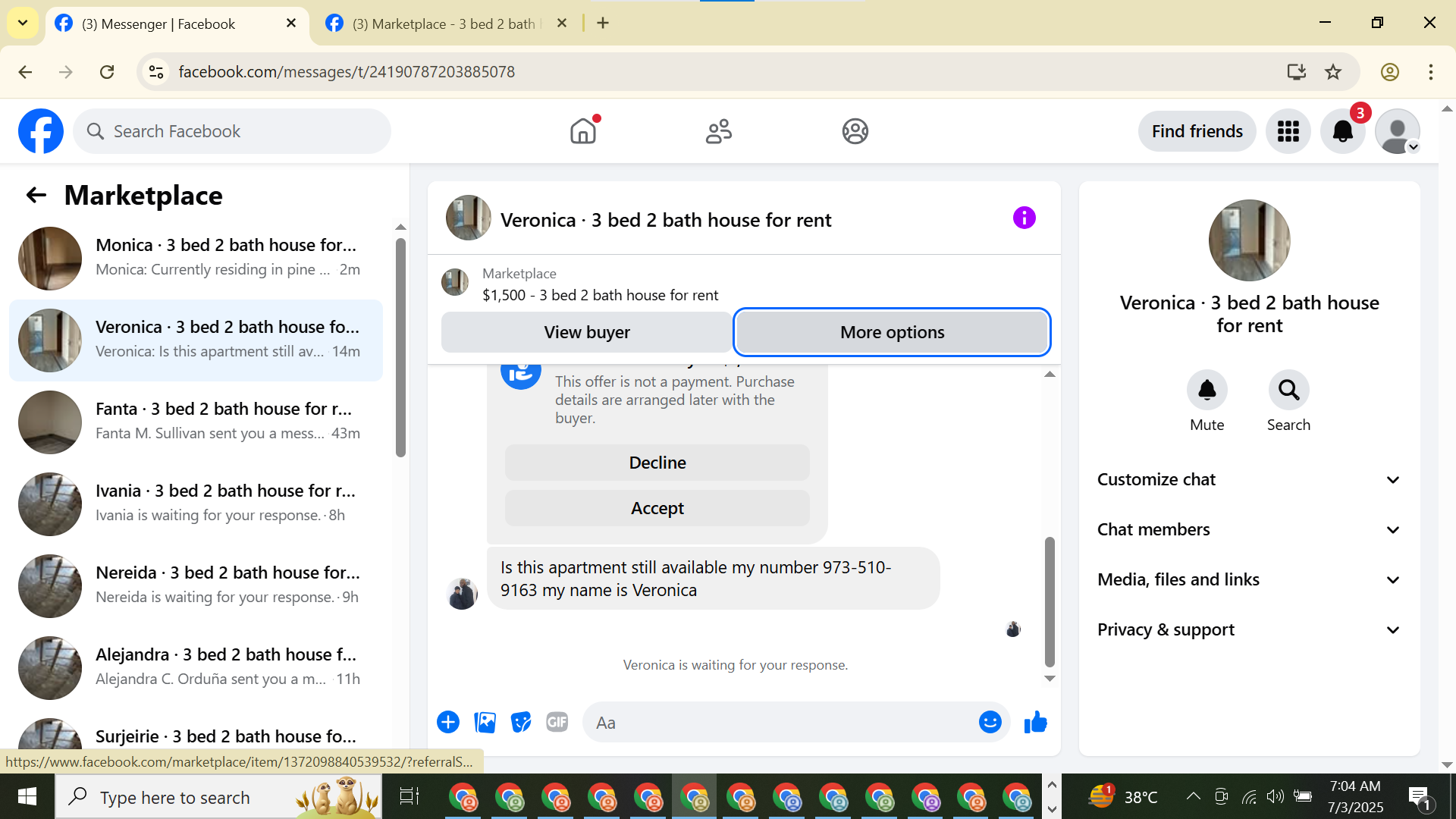Click the View buyer button
The image size is (1456, 819).
point(586,332)
